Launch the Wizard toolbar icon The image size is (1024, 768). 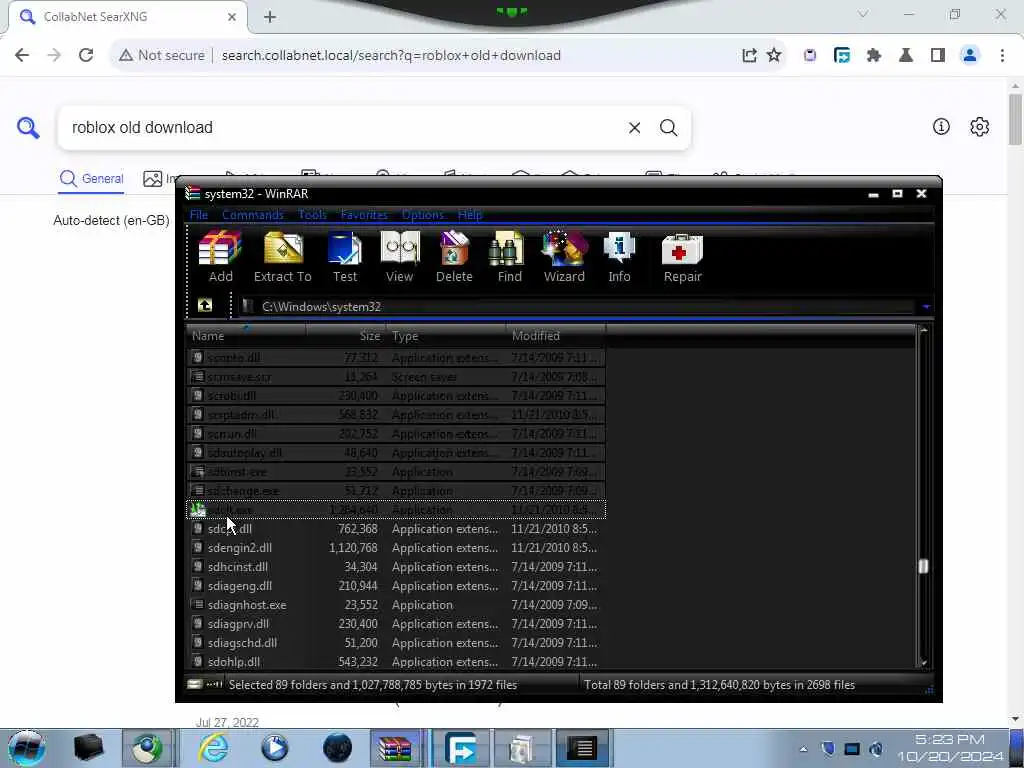point(564,257)
